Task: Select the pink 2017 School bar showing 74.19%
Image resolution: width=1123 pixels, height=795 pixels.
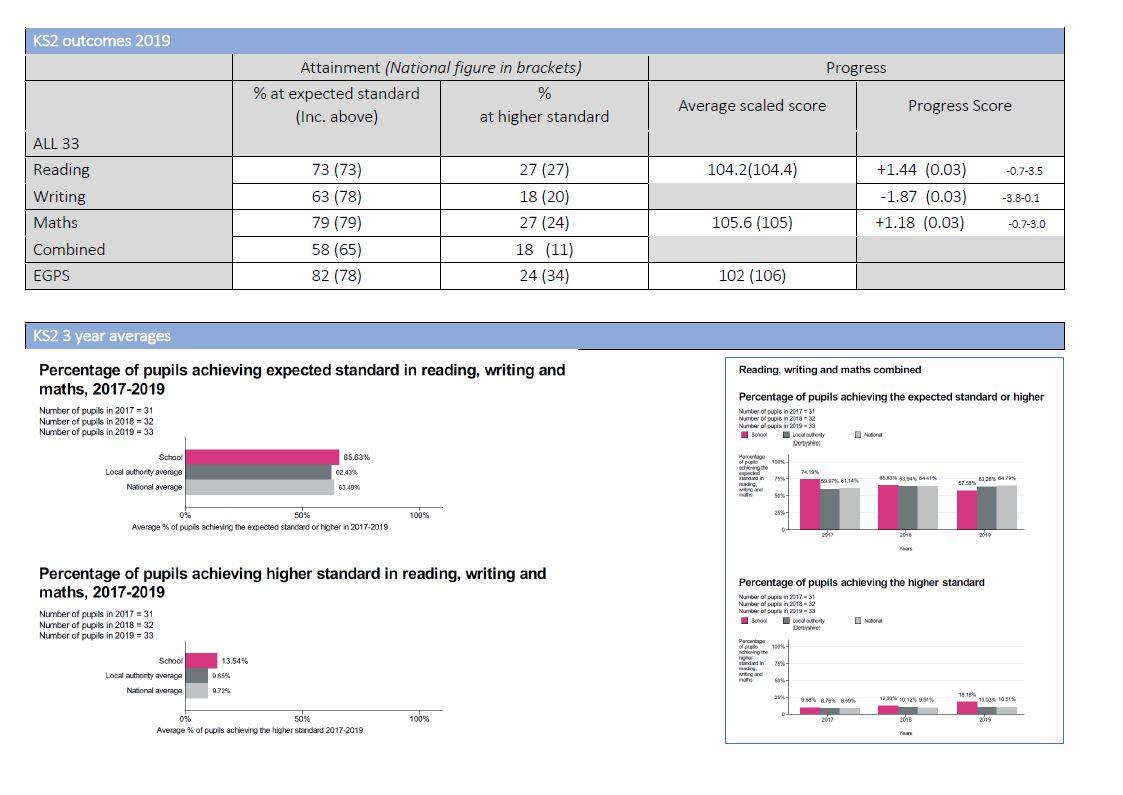Action: pyautogui.click(x=809, y=503)
